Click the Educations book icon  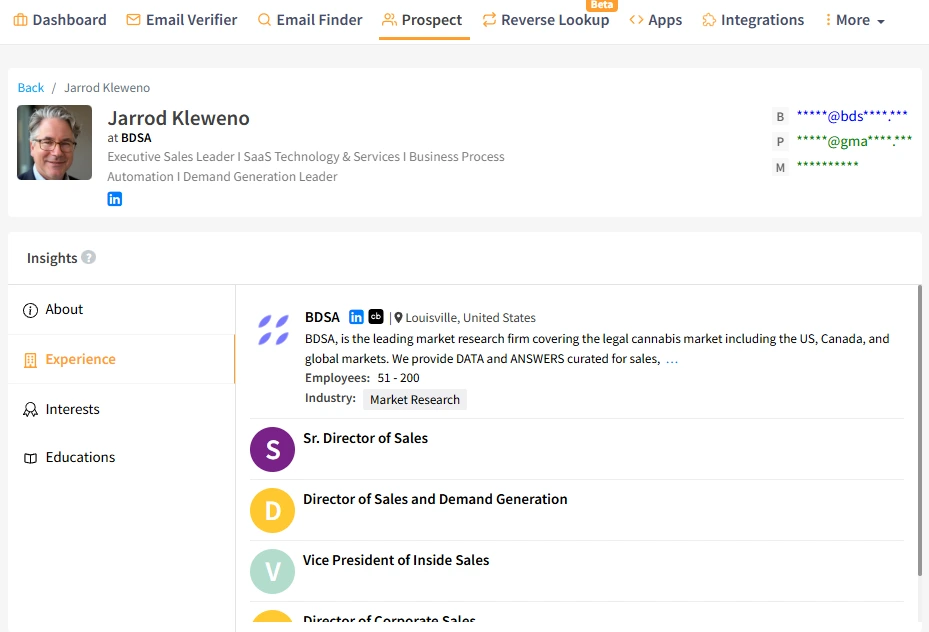pyautogui.click(x=30, y=458)
